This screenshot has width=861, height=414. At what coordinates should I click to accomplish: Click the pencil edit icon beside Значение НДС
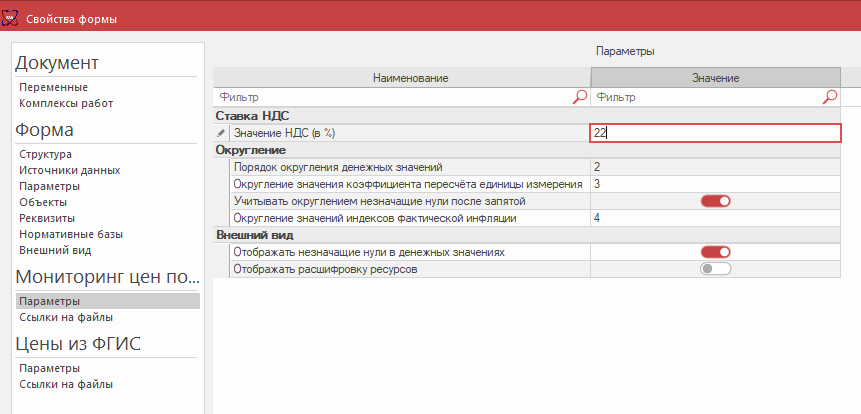click(221, 133)
